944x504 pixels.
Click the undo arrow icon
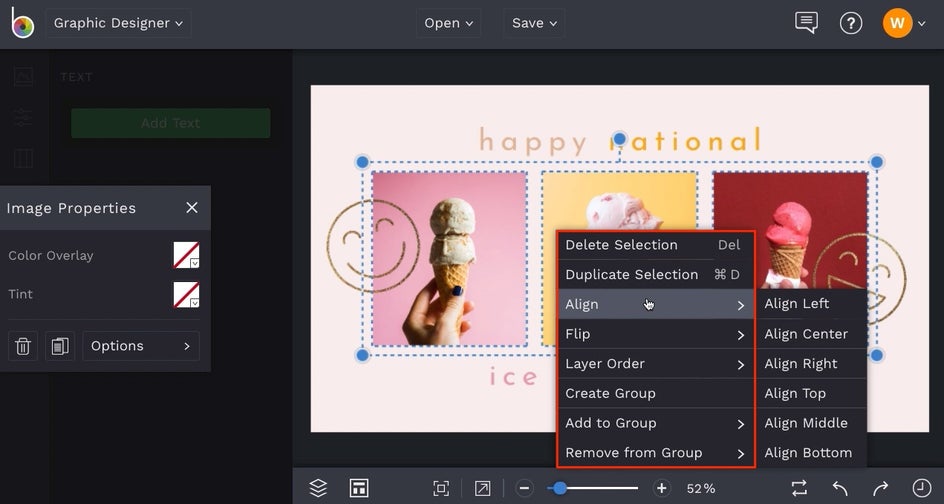coord(840,488)
